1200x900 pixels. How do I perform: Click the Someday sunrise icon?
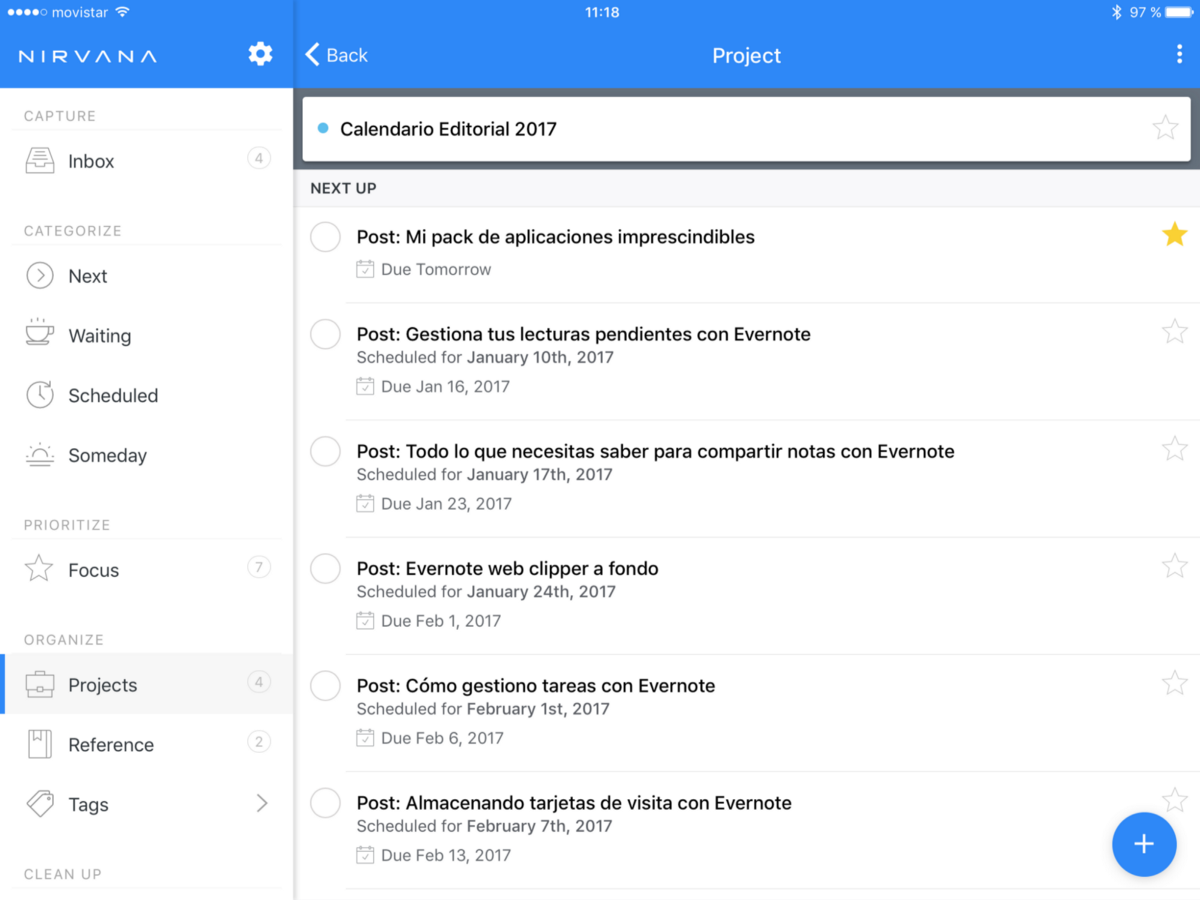(40, 455)
